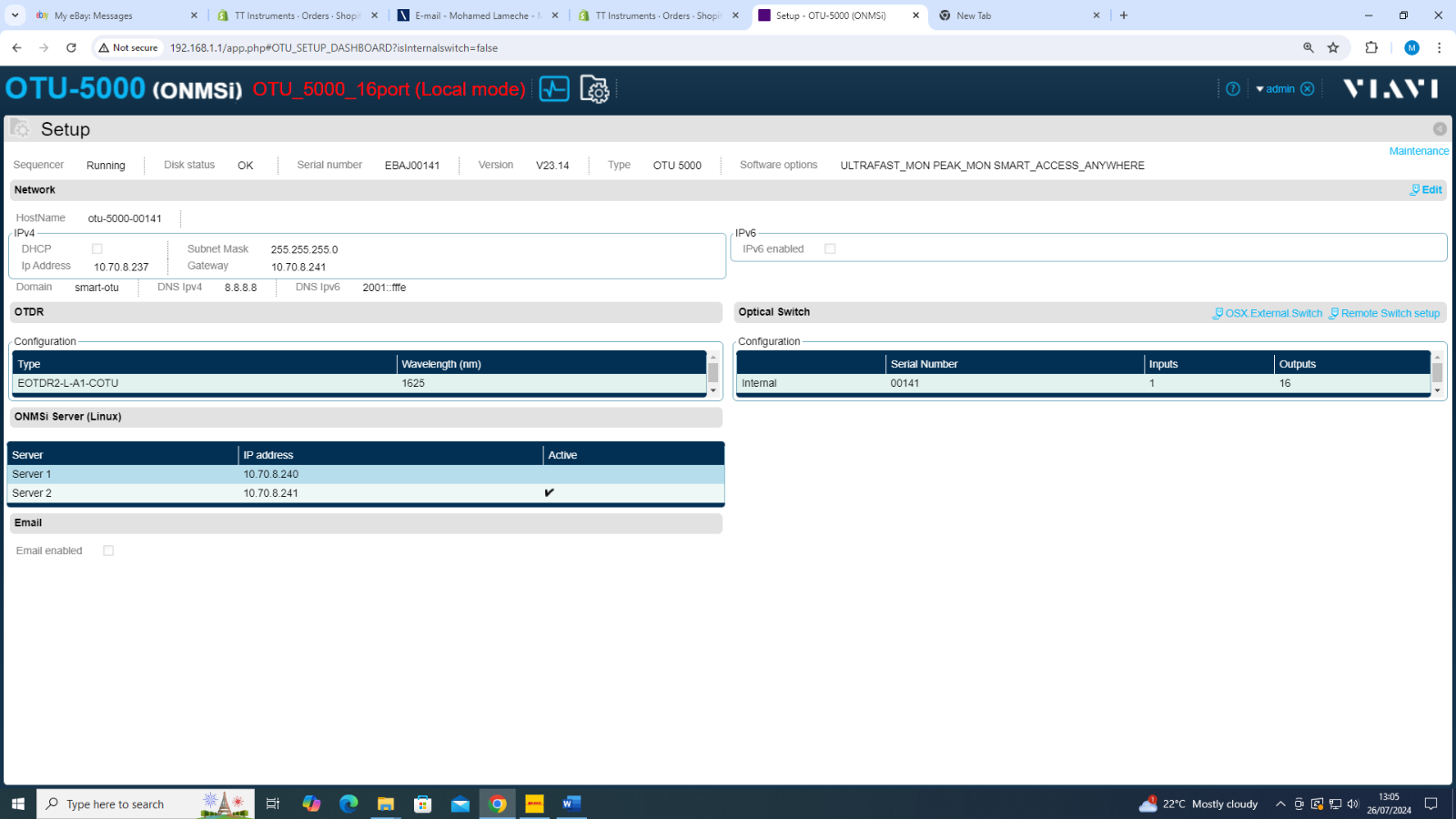Collapse the Setup panel with arrow icon
Viewport: 1456px width, 819px height.
click(1439, 129)
